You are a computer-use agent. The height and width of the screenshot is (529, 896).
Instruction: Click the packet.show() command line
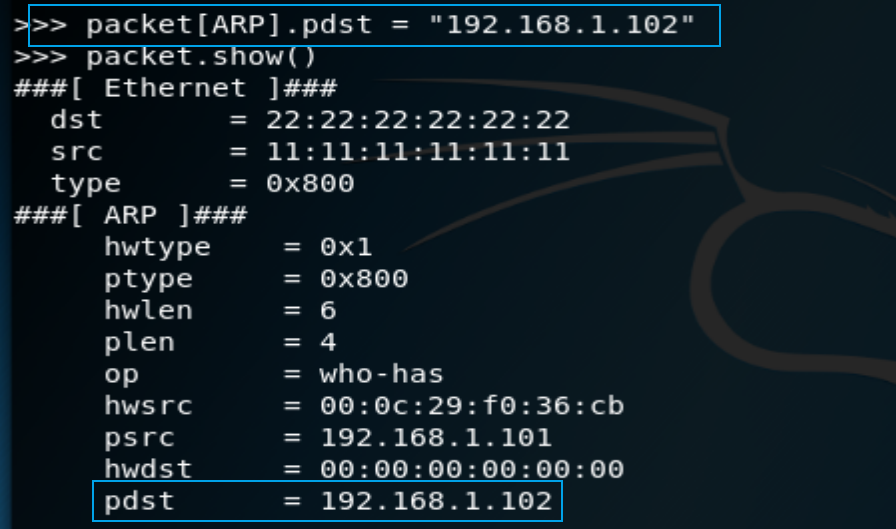click(x=165, y=57)
